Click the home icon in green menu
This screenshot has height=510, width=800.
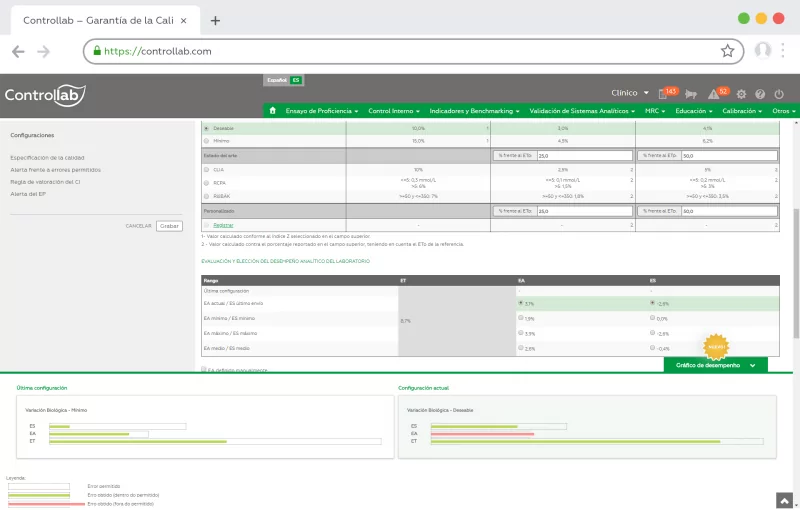273,111
